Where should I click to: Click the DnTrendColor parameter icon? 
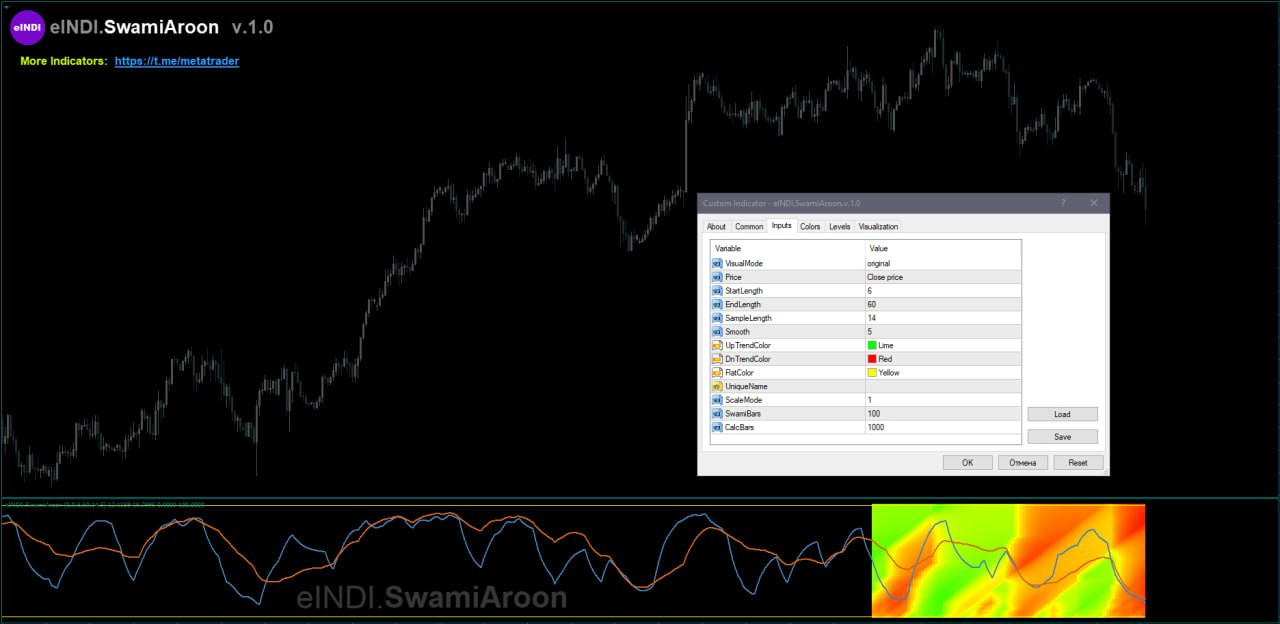(x=717, y=359)
